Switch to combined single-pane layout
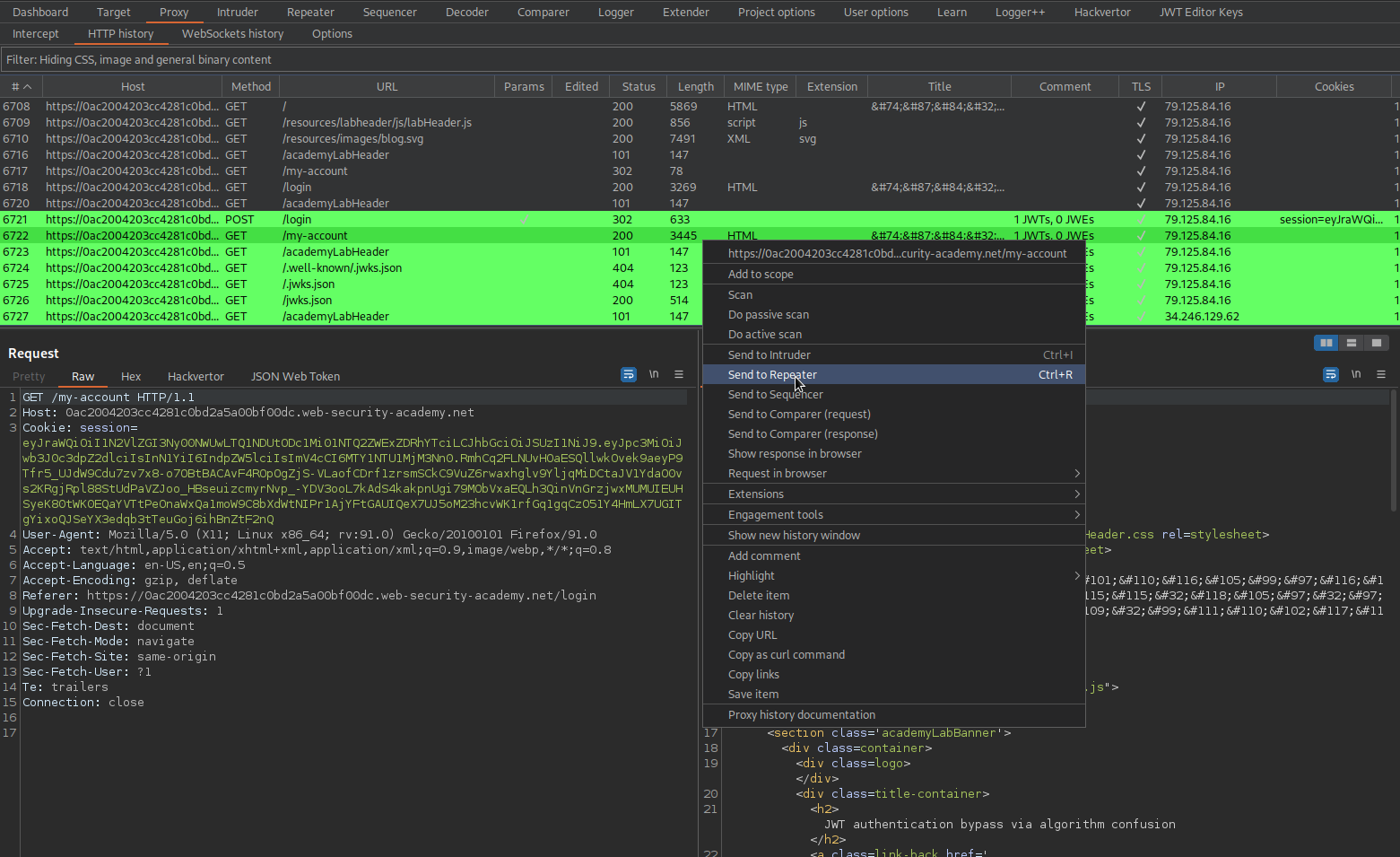The width and height of the screenshot is (1400, 857). [1377, 343]
